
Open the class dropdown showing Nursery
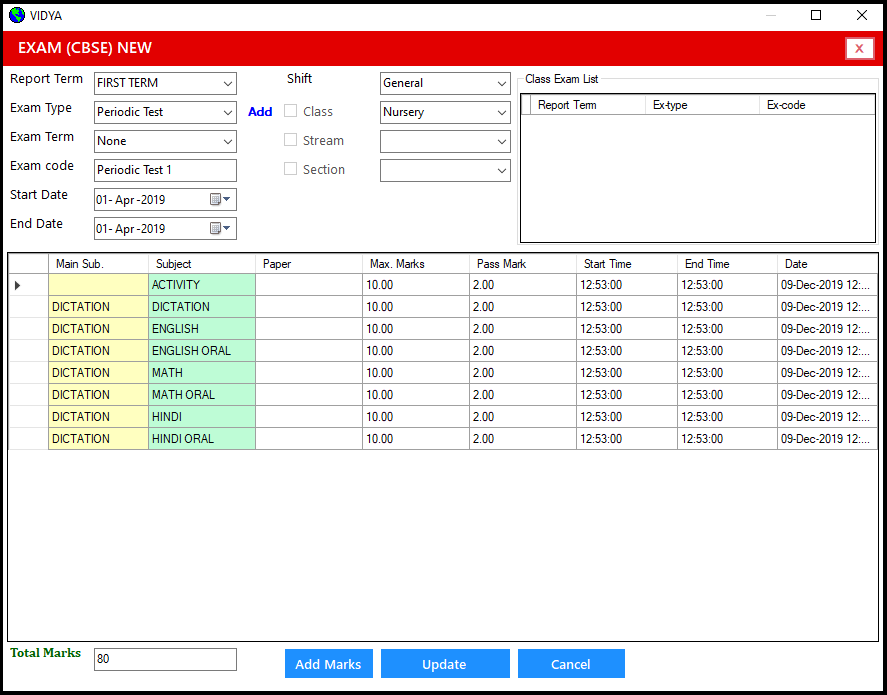[x=501, y=112]
